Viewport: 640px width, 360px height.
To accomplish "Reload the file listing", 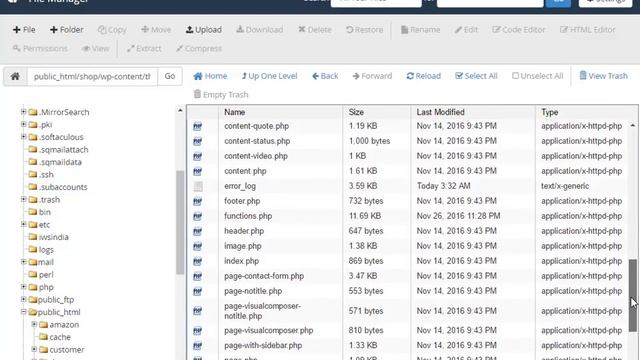I will pyautogui.click(x=424, y=76).
